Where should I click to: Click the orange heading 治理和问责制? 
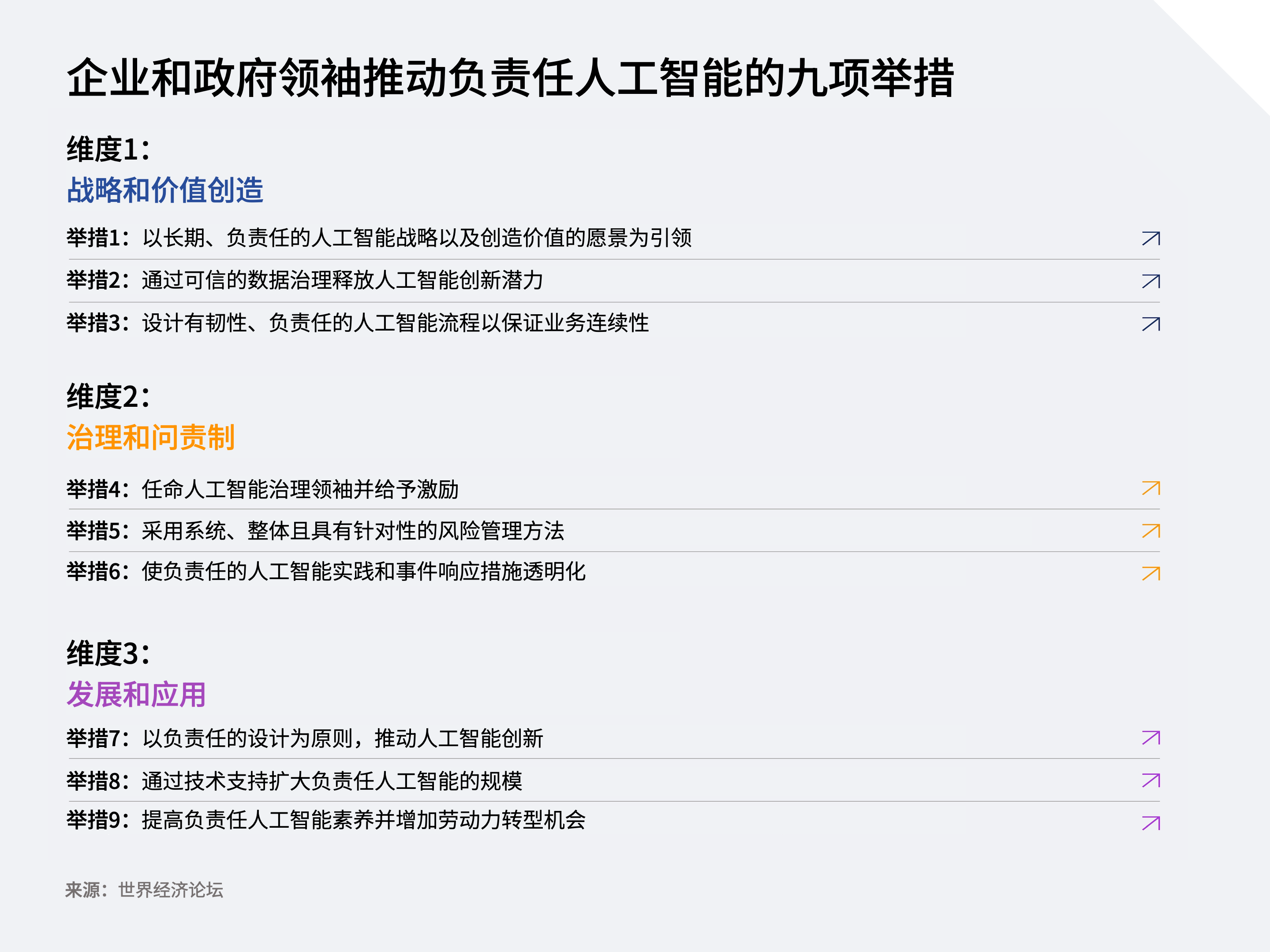150,437
